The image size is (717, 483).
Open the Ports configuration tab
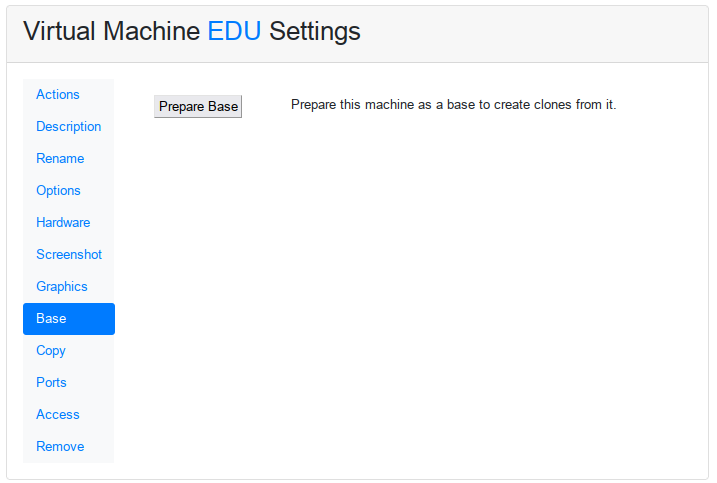pos(69,383)
